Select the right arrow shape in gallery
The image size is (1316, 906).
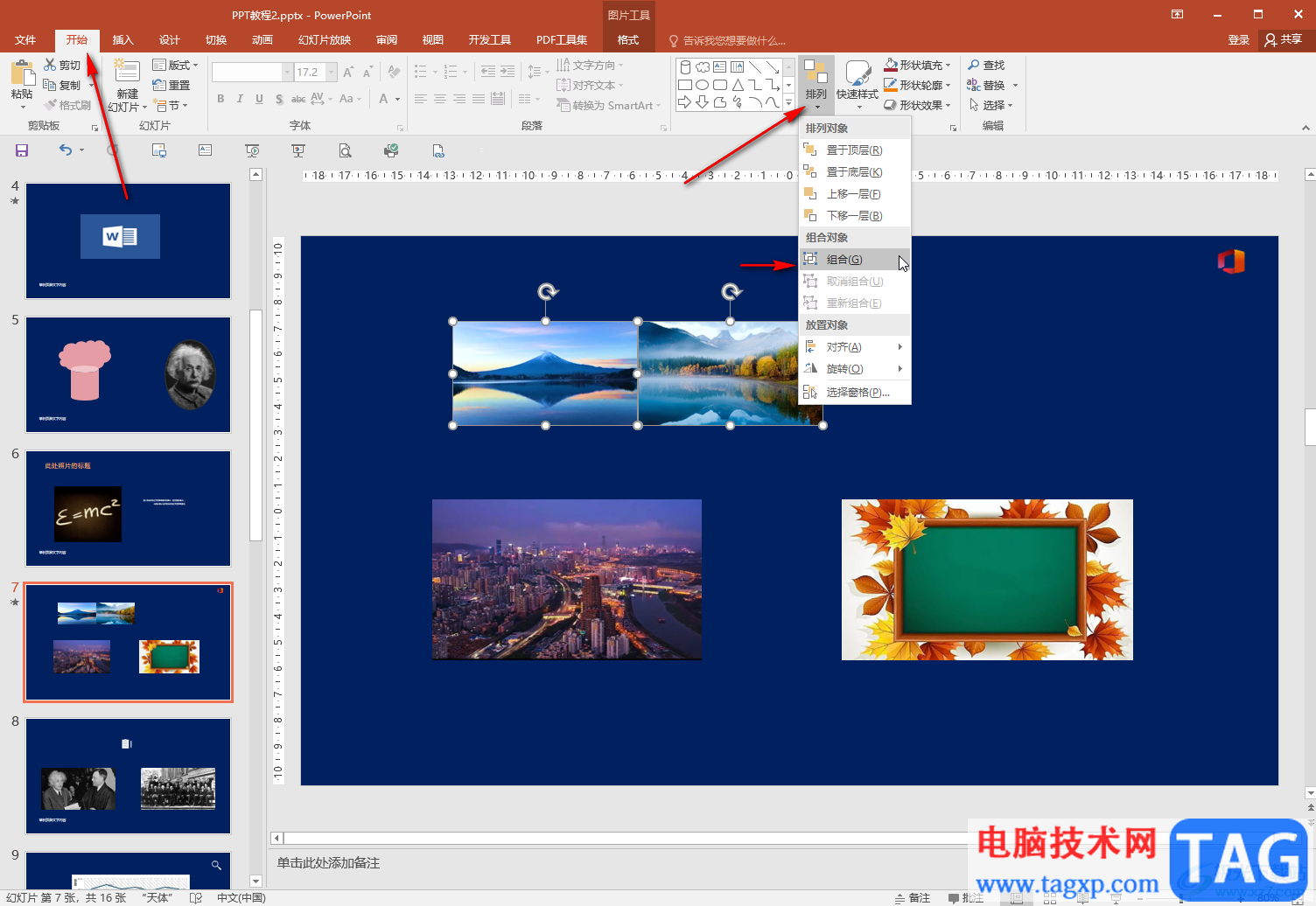[685, 102]
